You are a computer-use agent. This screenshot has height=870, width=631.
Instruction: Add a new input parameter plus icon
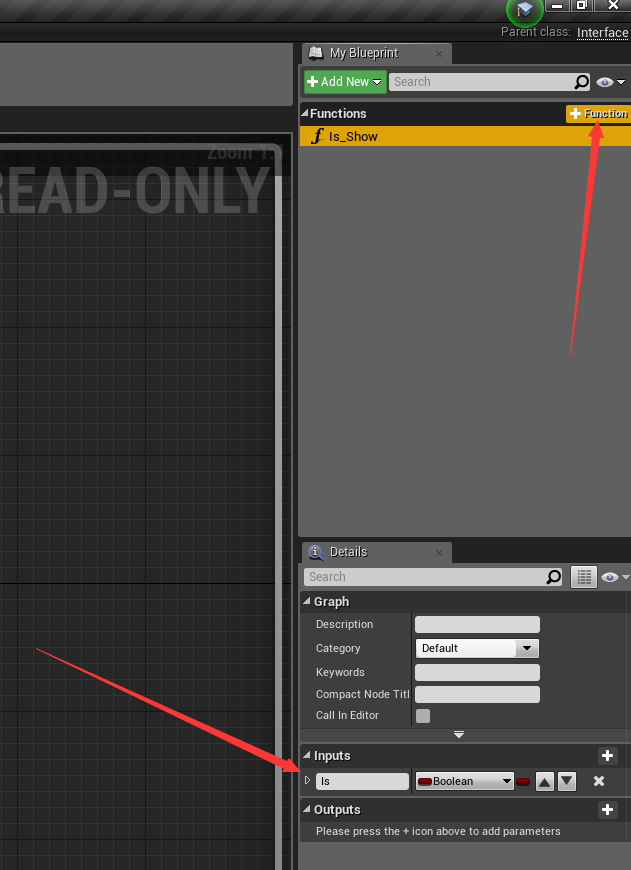608,756
